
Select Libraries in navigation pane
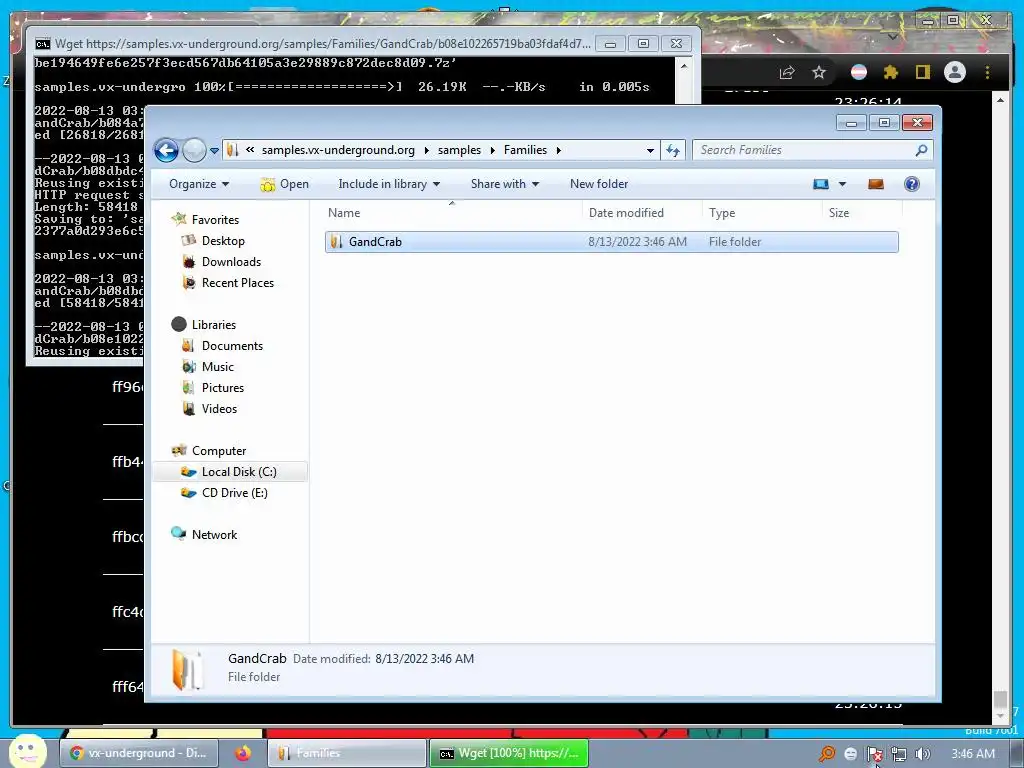214,325
